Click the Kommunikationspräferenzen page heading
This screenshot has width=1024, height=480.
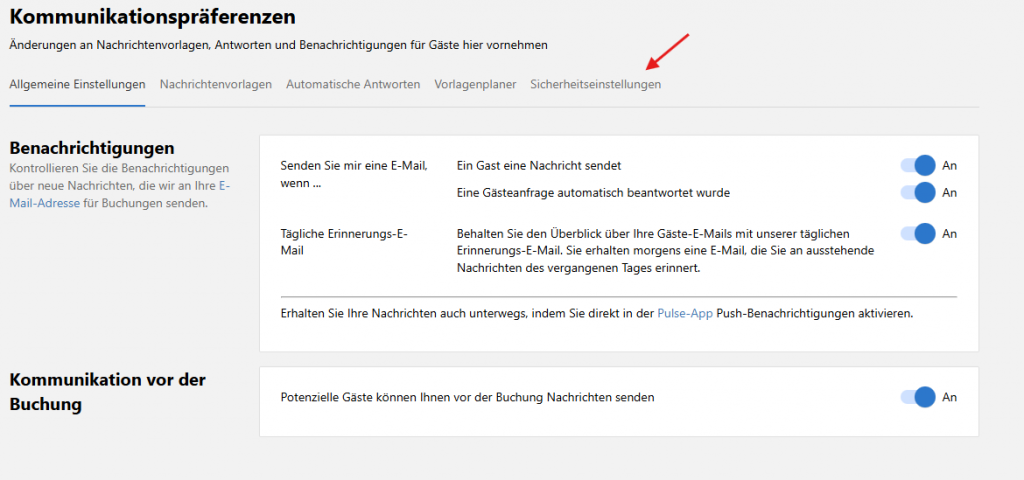point(152,17)
